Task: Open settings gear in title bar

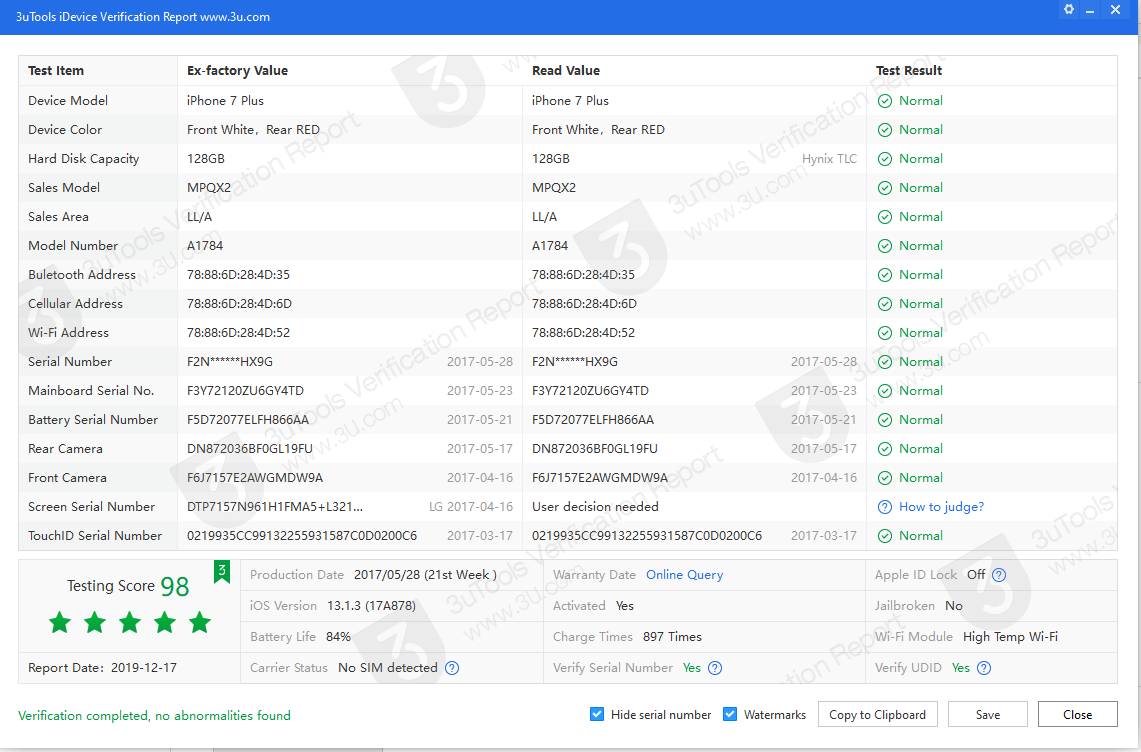Action: [x=1069, y=10]
